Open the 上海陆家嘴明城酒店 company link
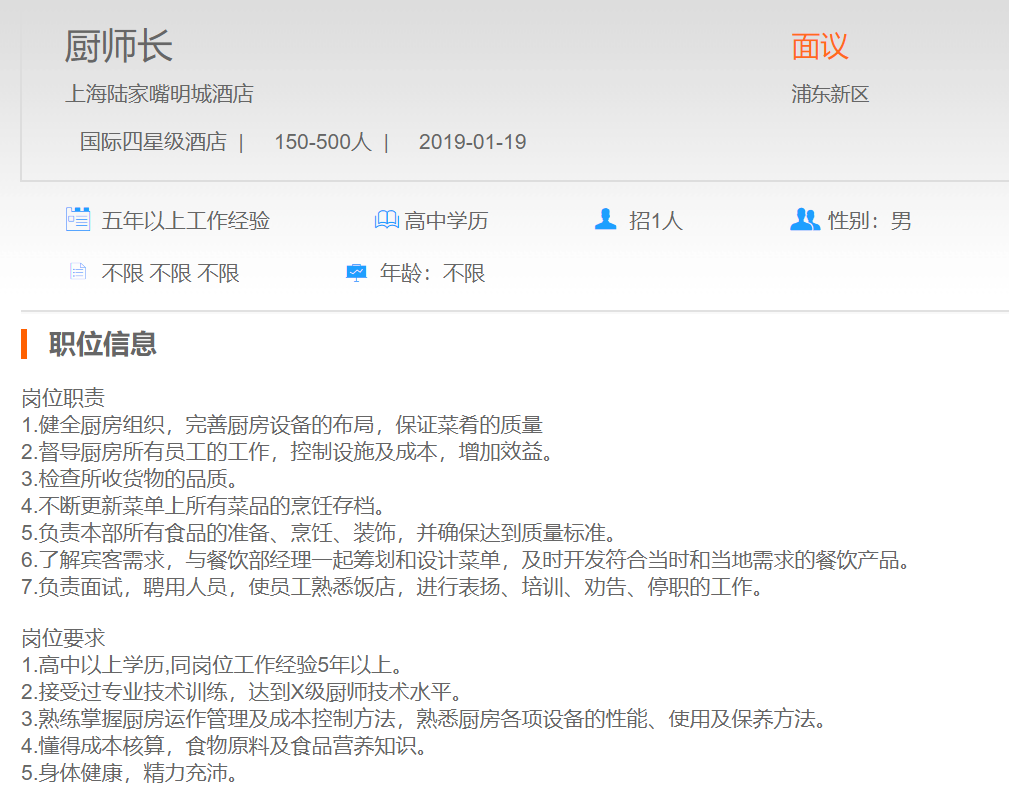The image size is (1009, 804). [x=159, y=95]
